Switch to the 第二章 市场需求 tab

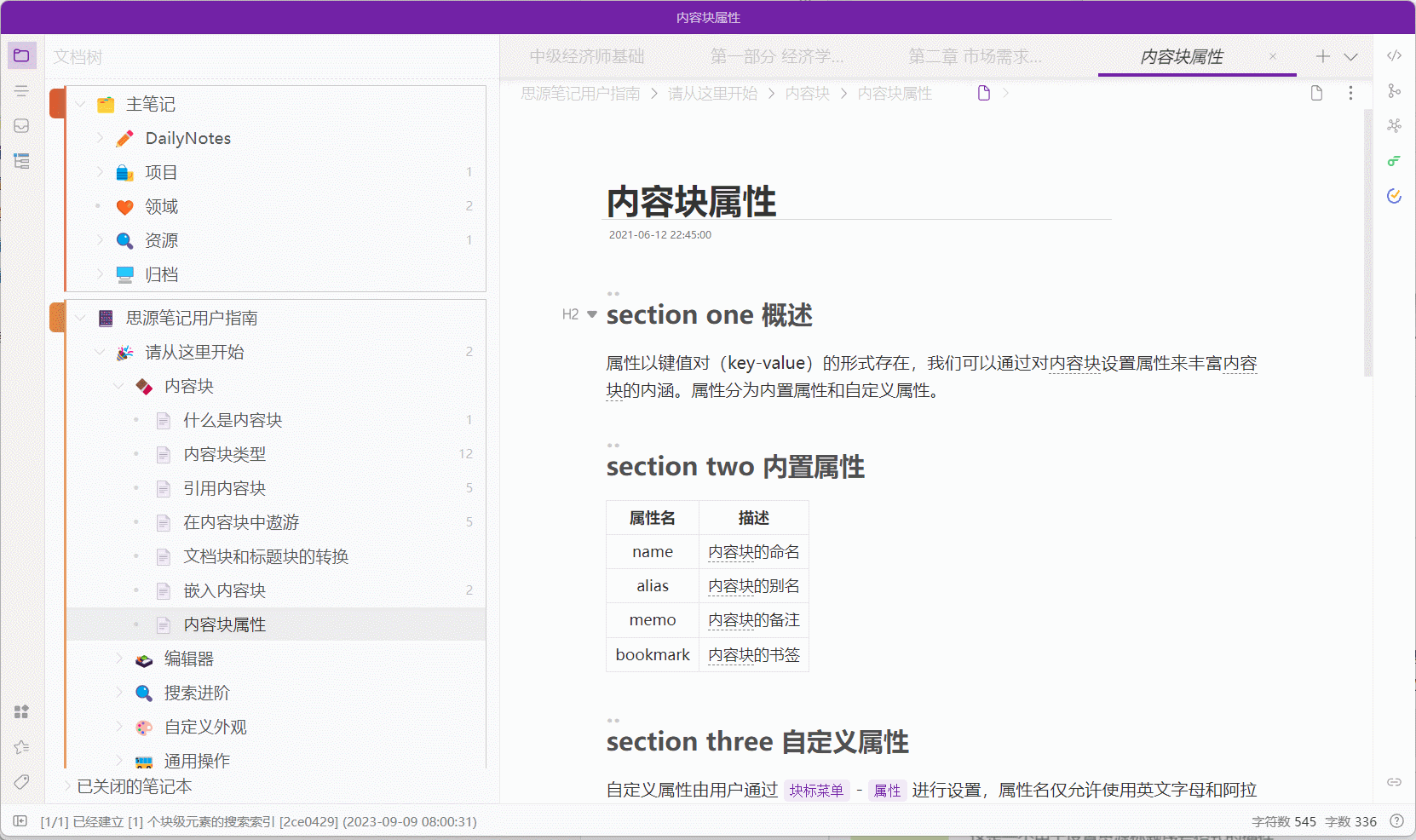(975, 57)
